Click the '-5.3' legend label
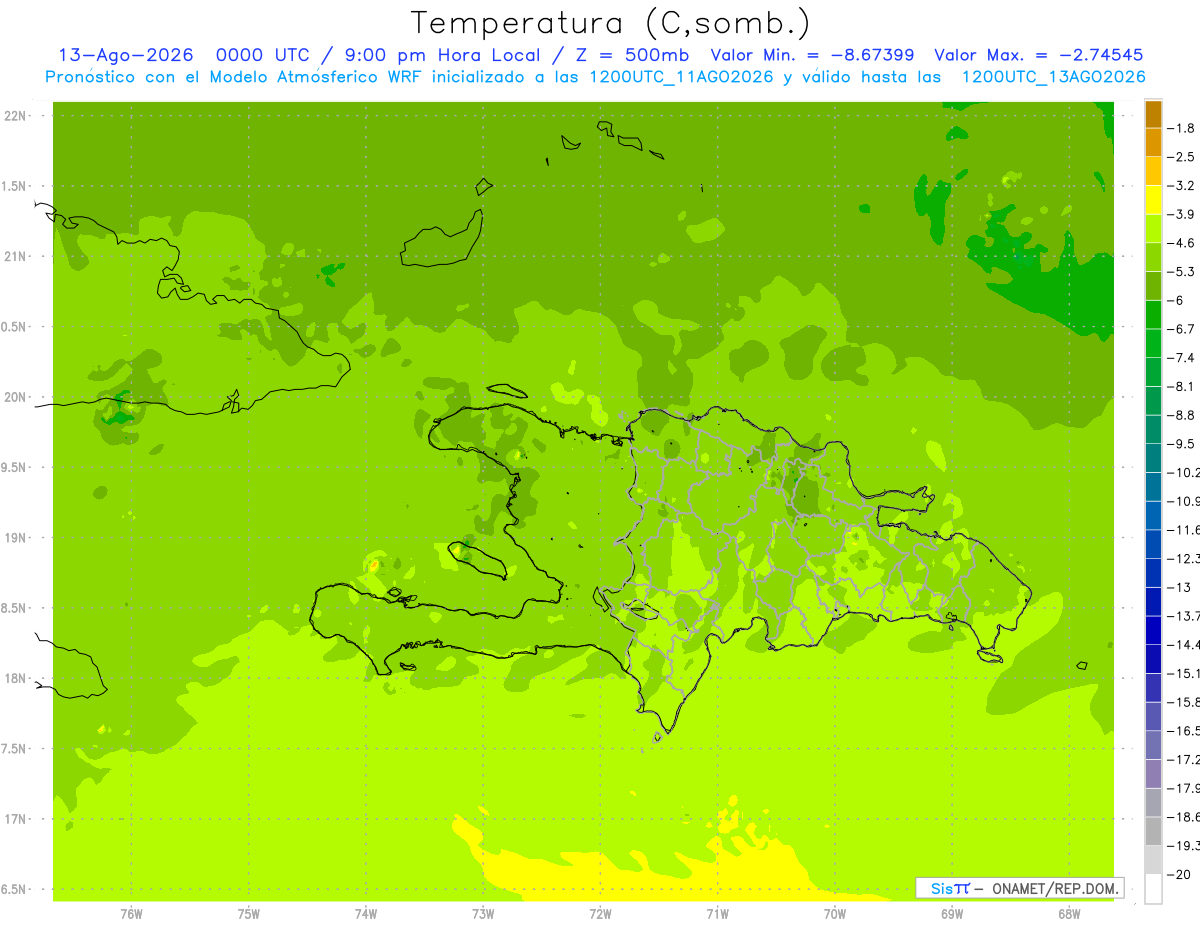 click(1181, 271)
